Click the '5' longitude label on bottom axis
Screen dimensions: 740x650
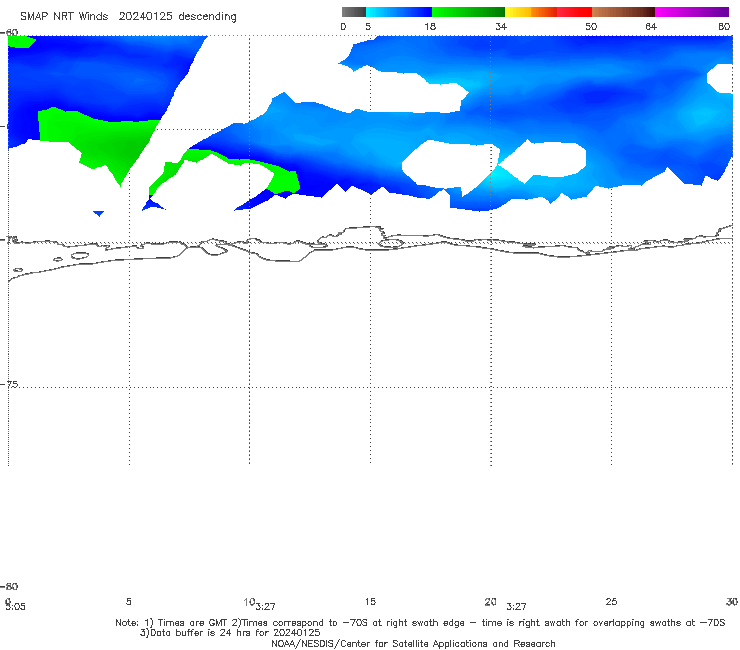(x=128, y=601)
